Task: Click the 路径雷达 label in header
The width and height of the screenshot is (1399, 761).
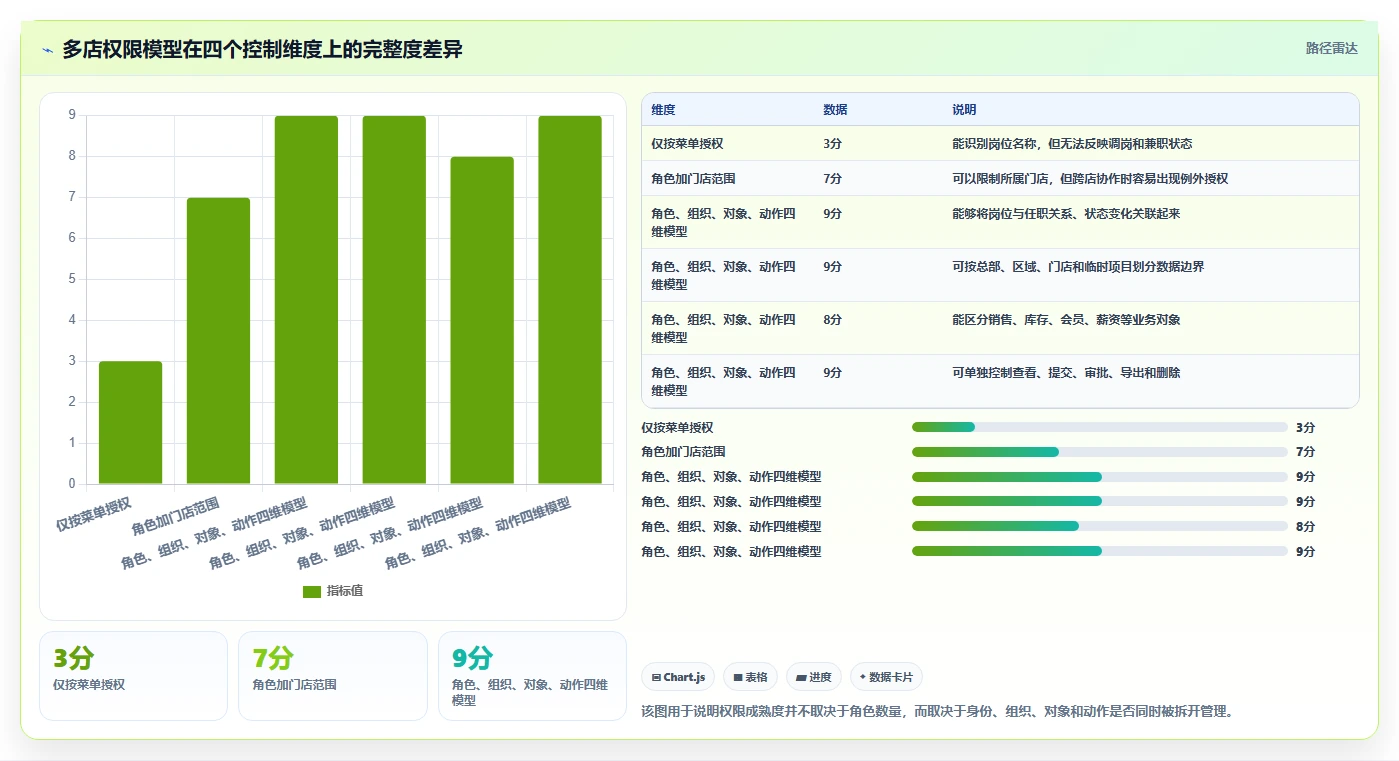Action: (1331, 48)
